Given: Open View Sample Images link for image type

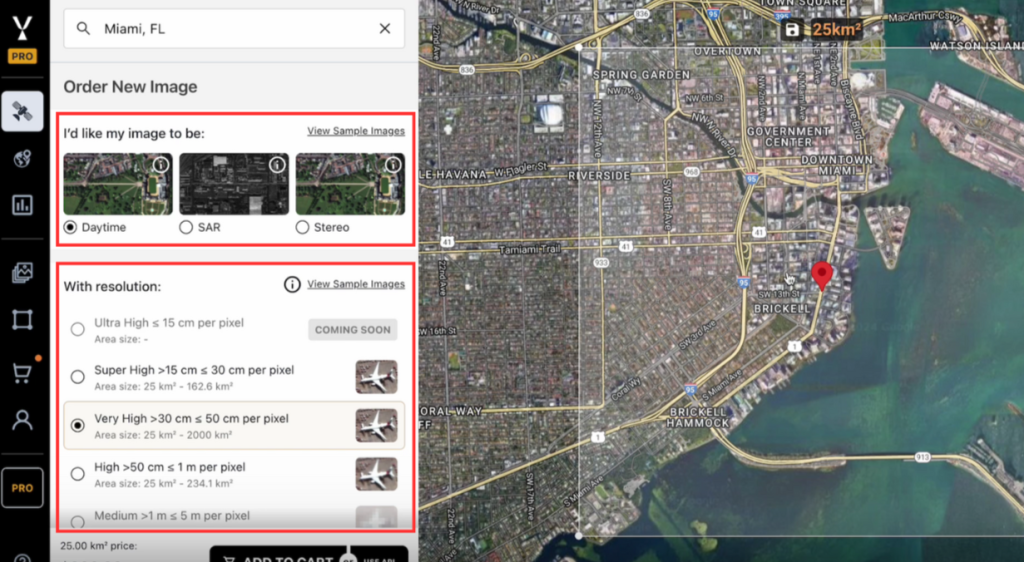Looking at the screenshot, I should tap(355, 131).
